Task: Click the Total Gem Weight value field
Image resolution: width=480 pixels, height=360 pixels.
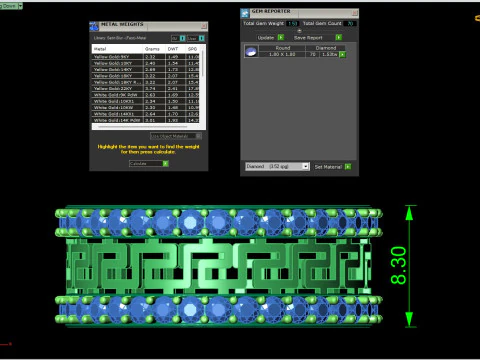Action: tap(293, 24)
